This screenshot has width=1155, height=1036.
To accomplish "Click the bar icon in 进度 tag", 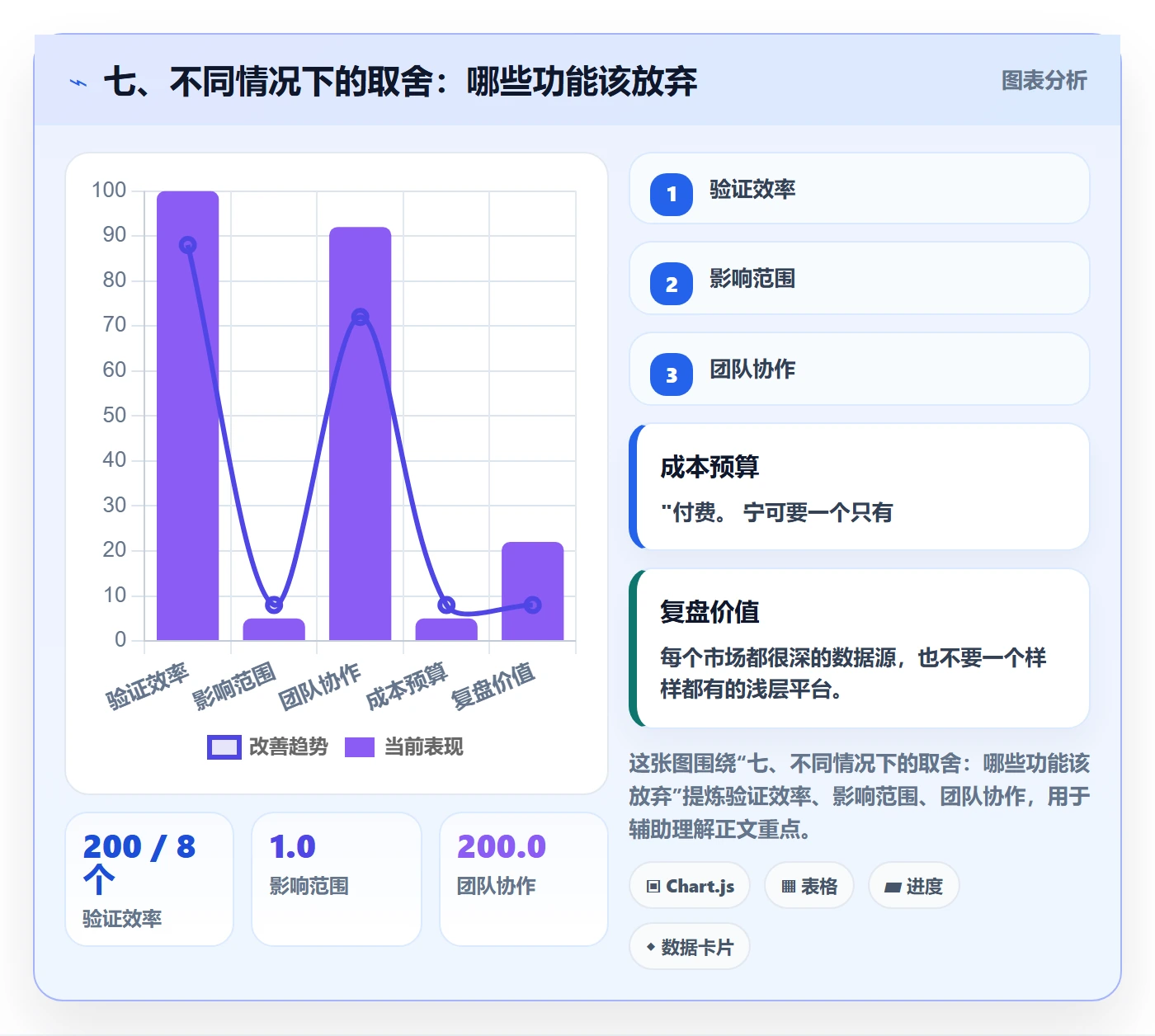I will [x=893, y=888].
